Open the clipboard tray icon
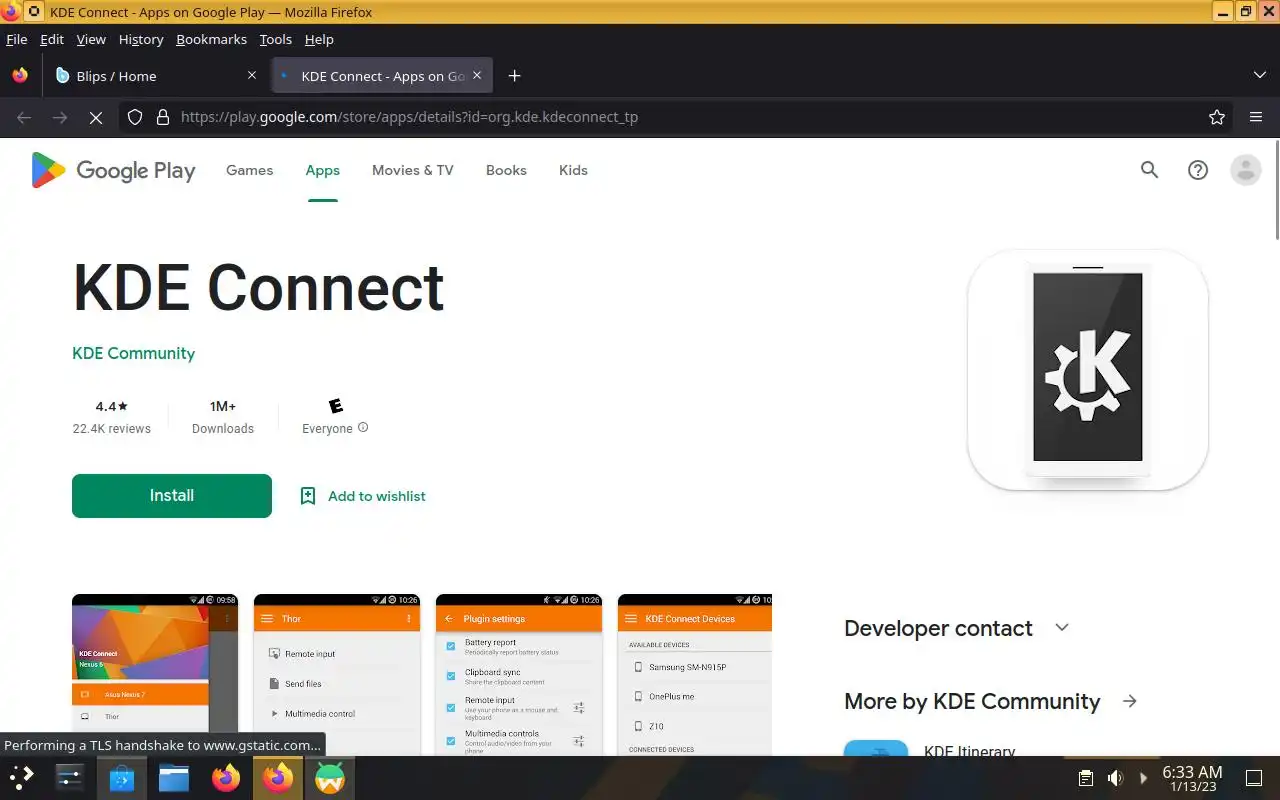 (1085, 778)
